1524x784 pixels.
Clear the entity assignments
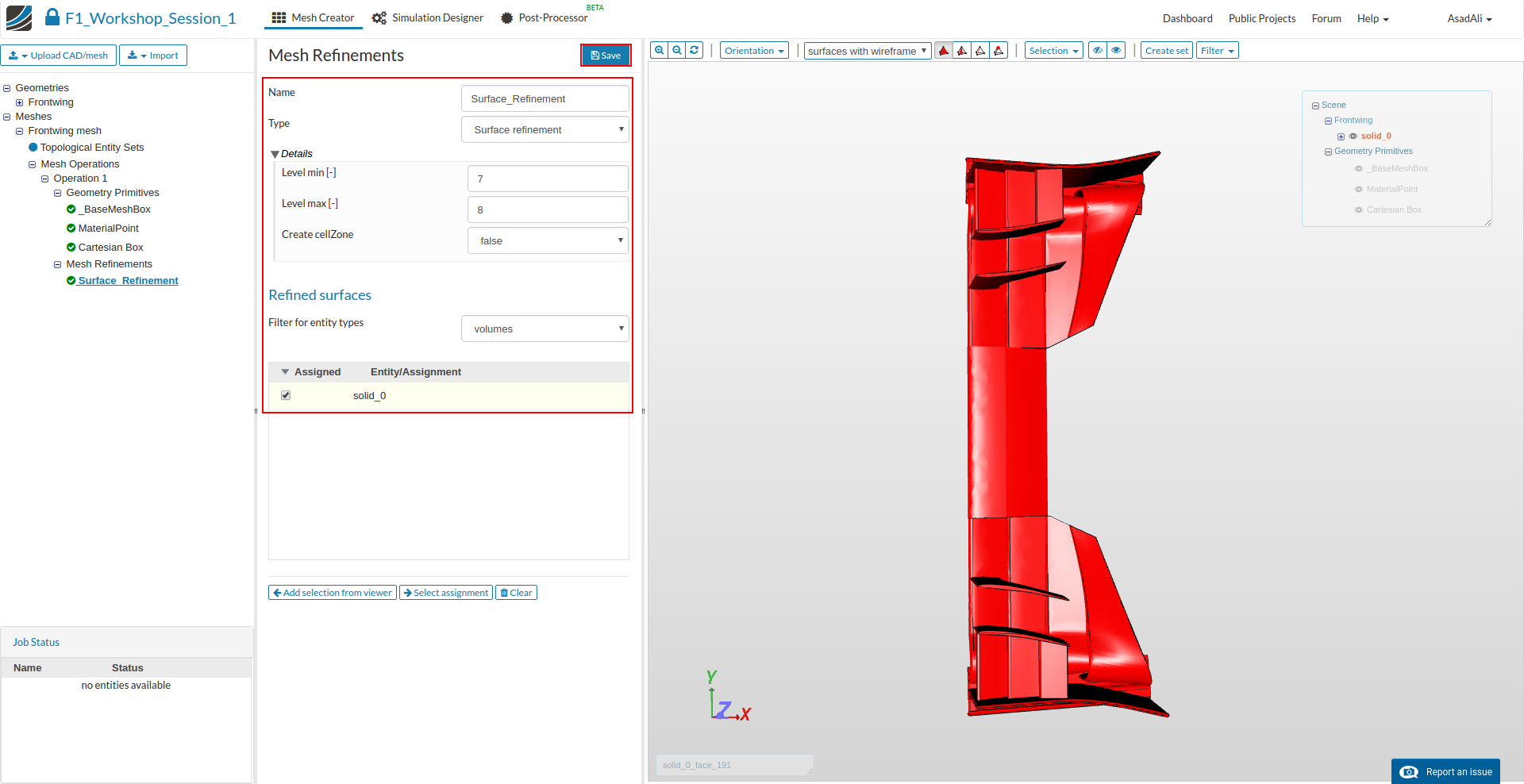[x=516, y=592]
